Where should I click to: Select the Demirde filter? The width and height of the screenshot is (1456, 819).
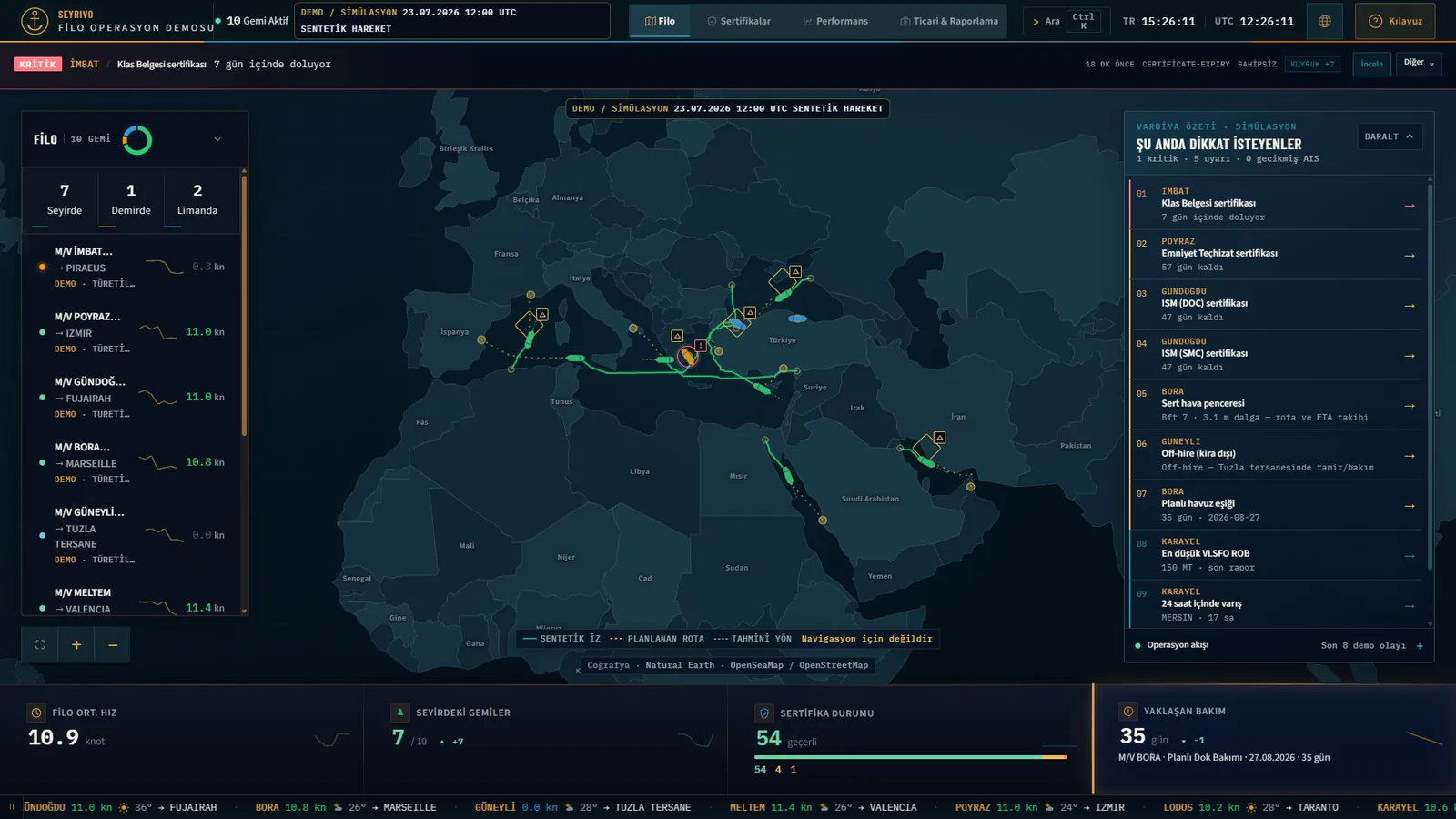pyautogui.click(x=131, y=199)
